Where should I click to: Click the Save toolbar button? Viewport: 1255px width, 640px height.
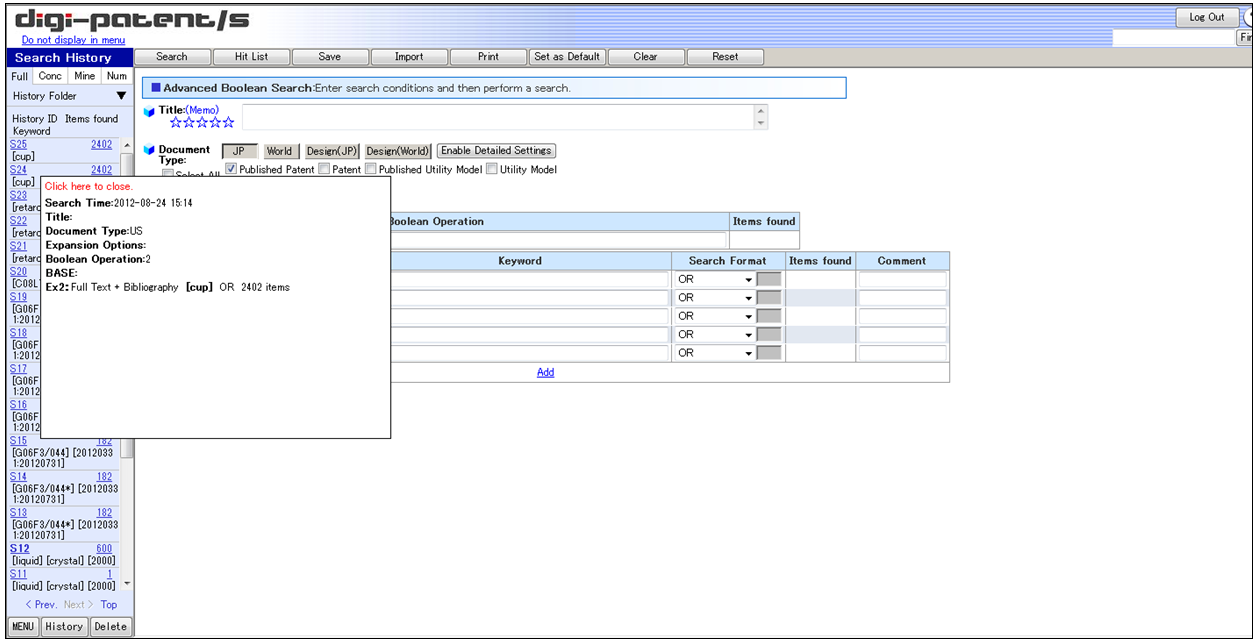coord(330,57)
